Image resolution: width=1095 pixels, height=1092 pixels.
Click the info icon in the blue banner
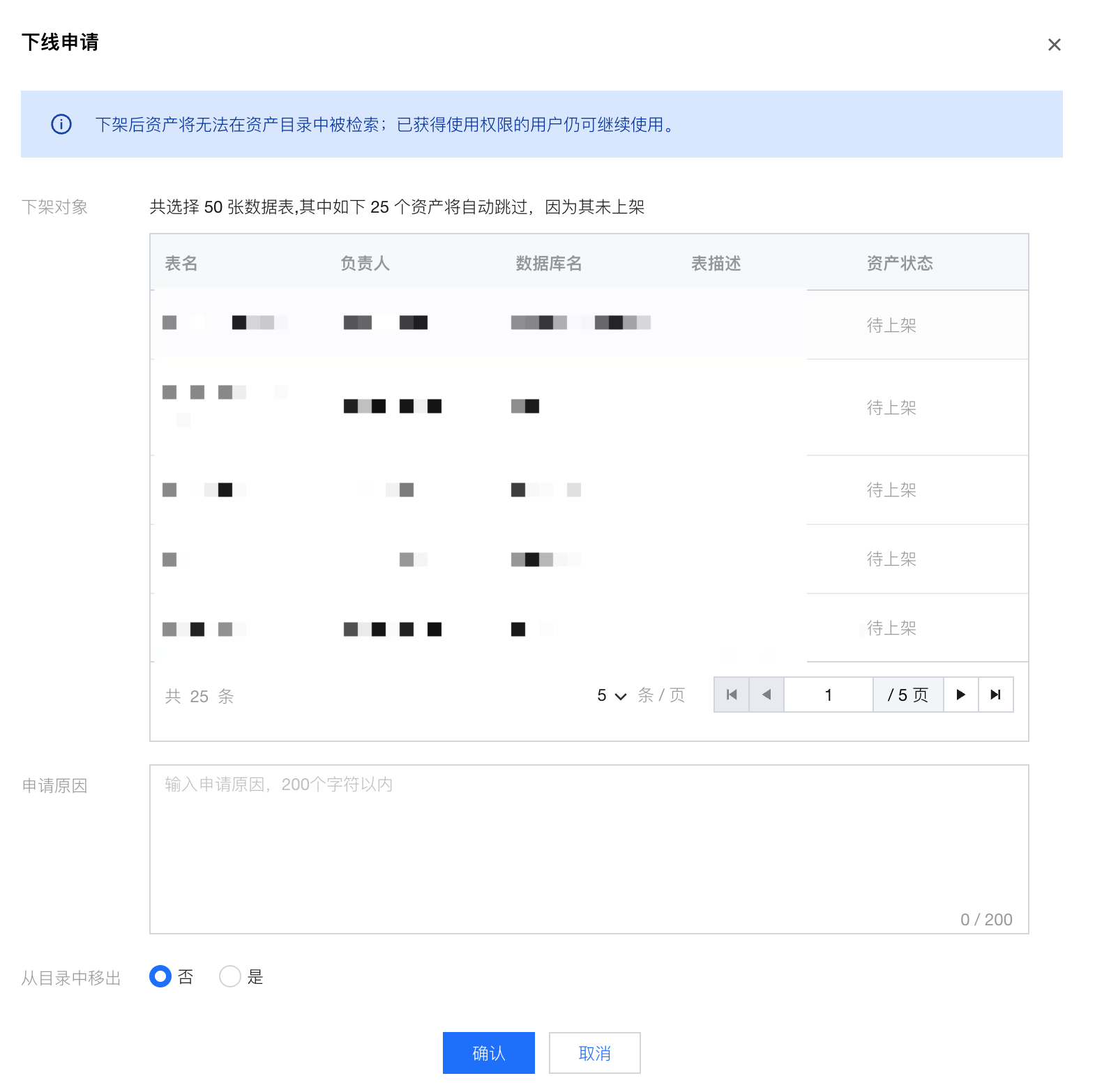click(x=61, y=124)
